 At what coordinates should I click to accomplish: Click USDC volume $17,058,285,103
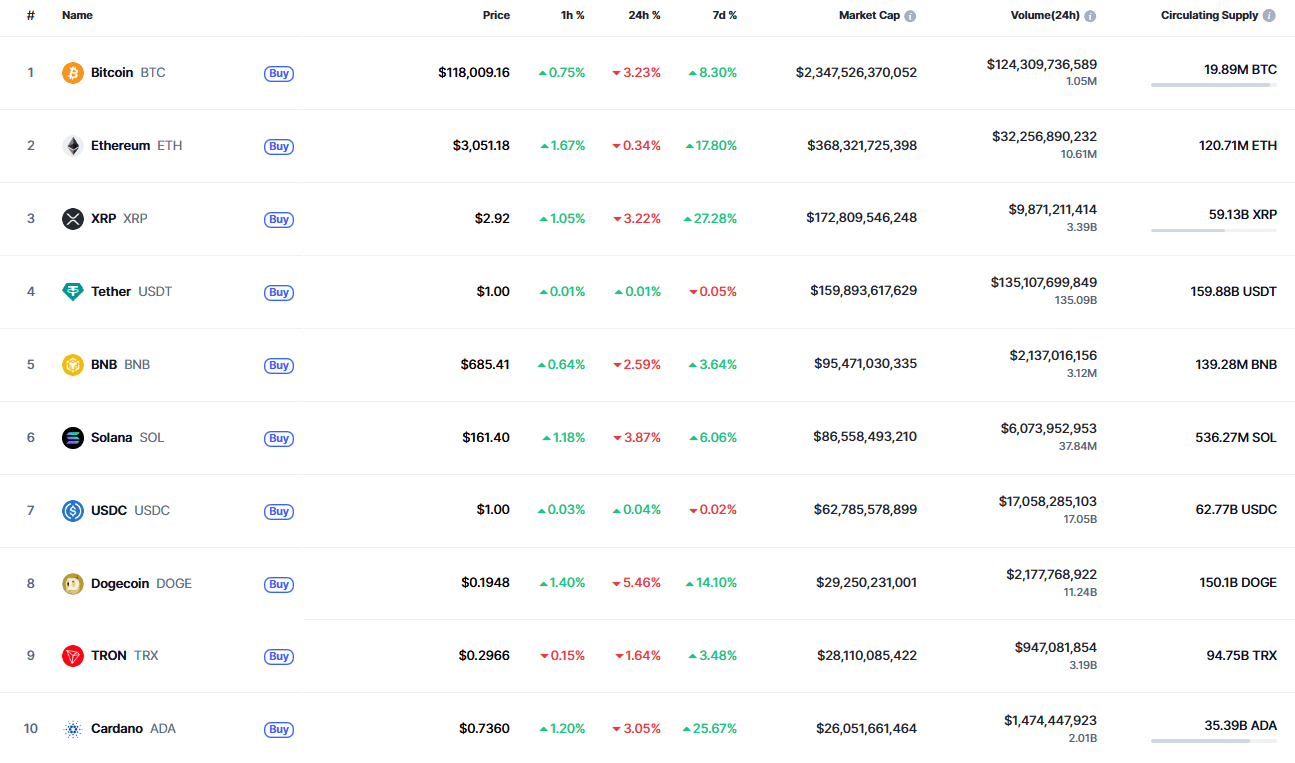pos(1048,502)
